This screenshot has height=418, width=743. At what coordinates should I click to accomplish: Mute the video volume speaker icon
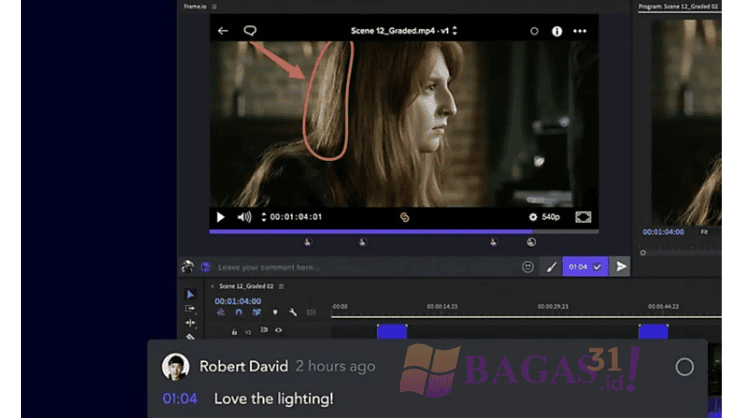pos(244,217)
